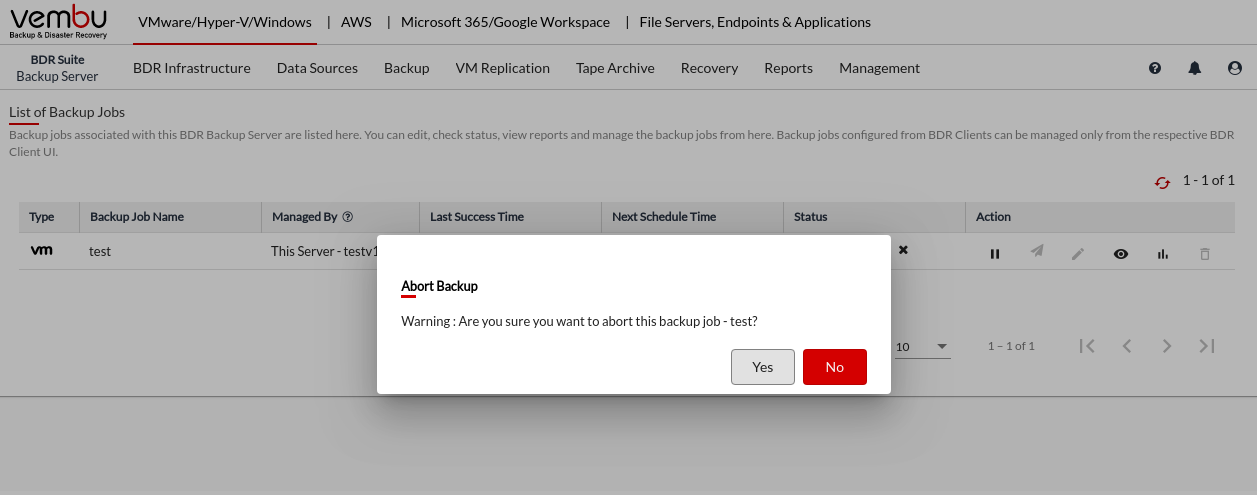Image resolution: width=1257 pixels, height=495 pixels.
Task: Open the user account profile icon
Action: tap(1234, 68)
